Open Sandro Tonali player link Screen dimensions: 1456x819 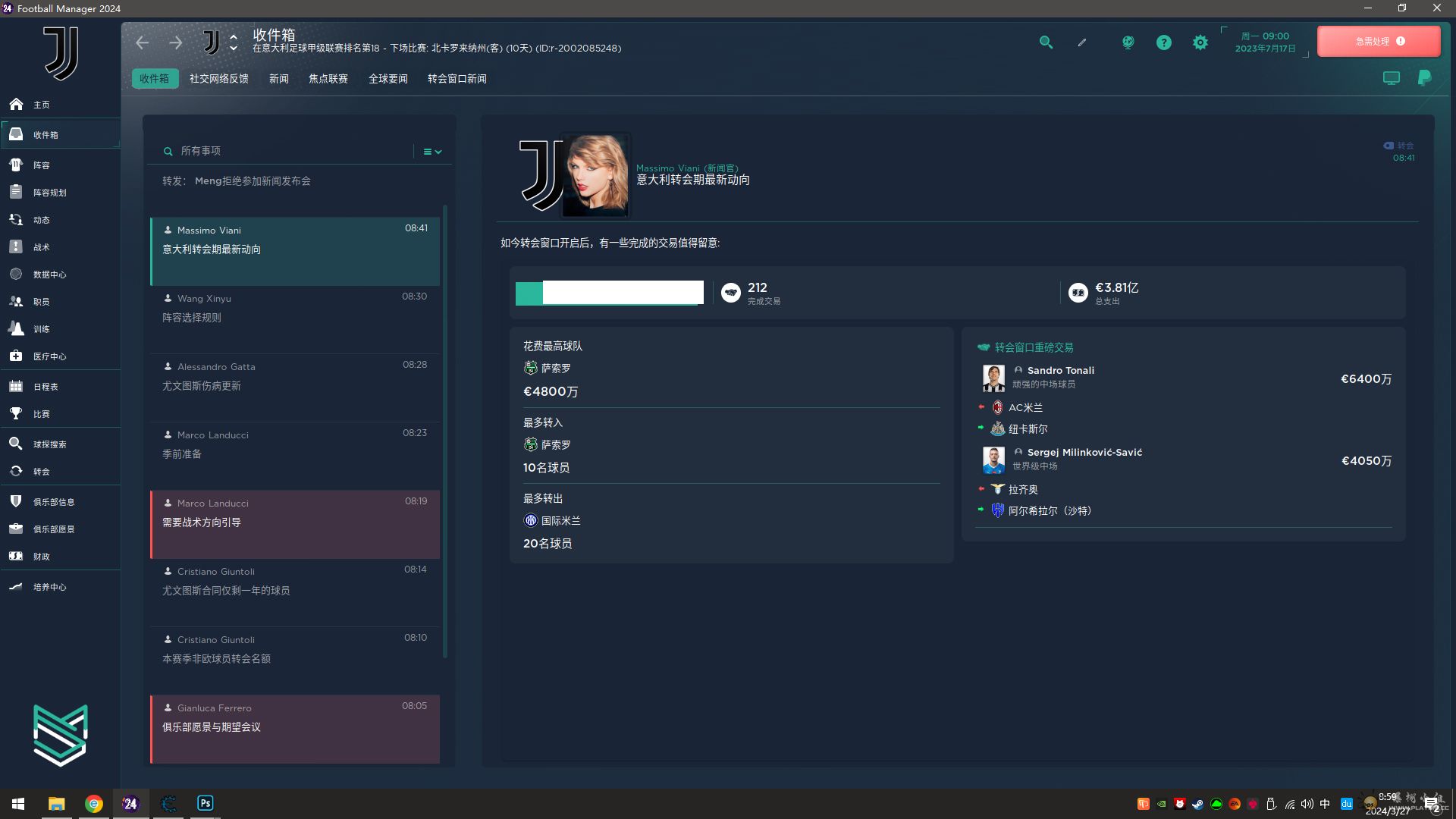click(1060, 370)
